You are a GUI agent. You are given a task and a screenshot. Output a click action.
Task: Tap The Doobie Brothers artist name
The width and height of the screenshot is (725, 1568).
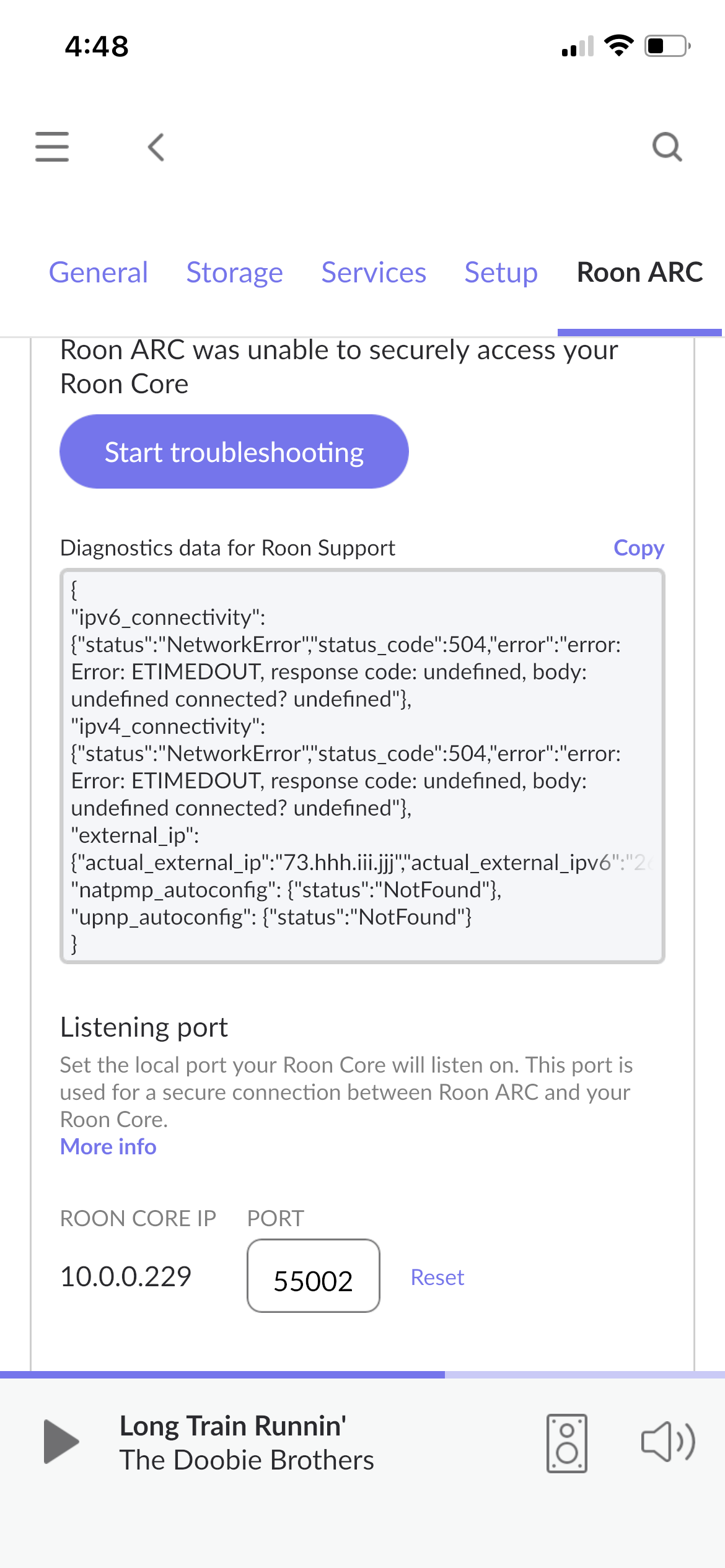point(247,1460)
